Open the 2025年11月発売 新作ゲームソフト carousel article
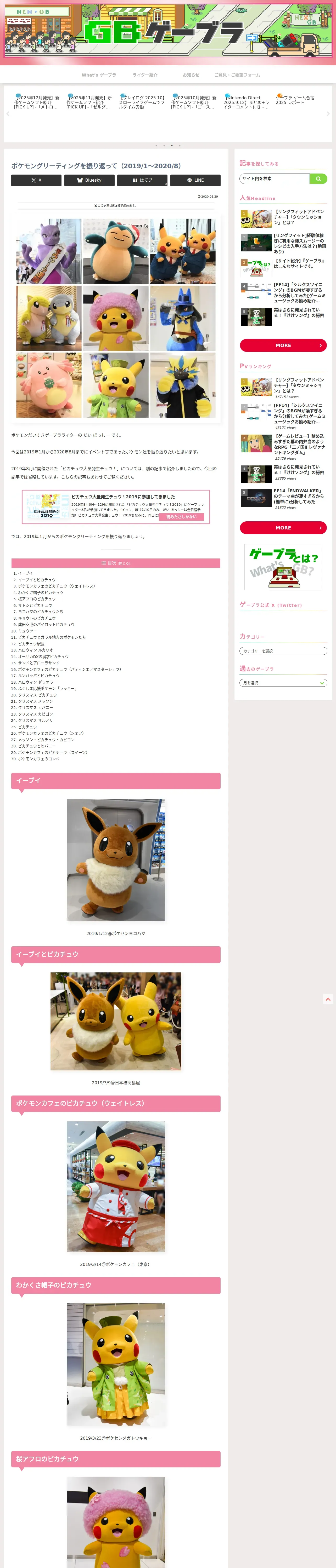The height and width of the screenshot is (1568, 336). click(90, 102)
